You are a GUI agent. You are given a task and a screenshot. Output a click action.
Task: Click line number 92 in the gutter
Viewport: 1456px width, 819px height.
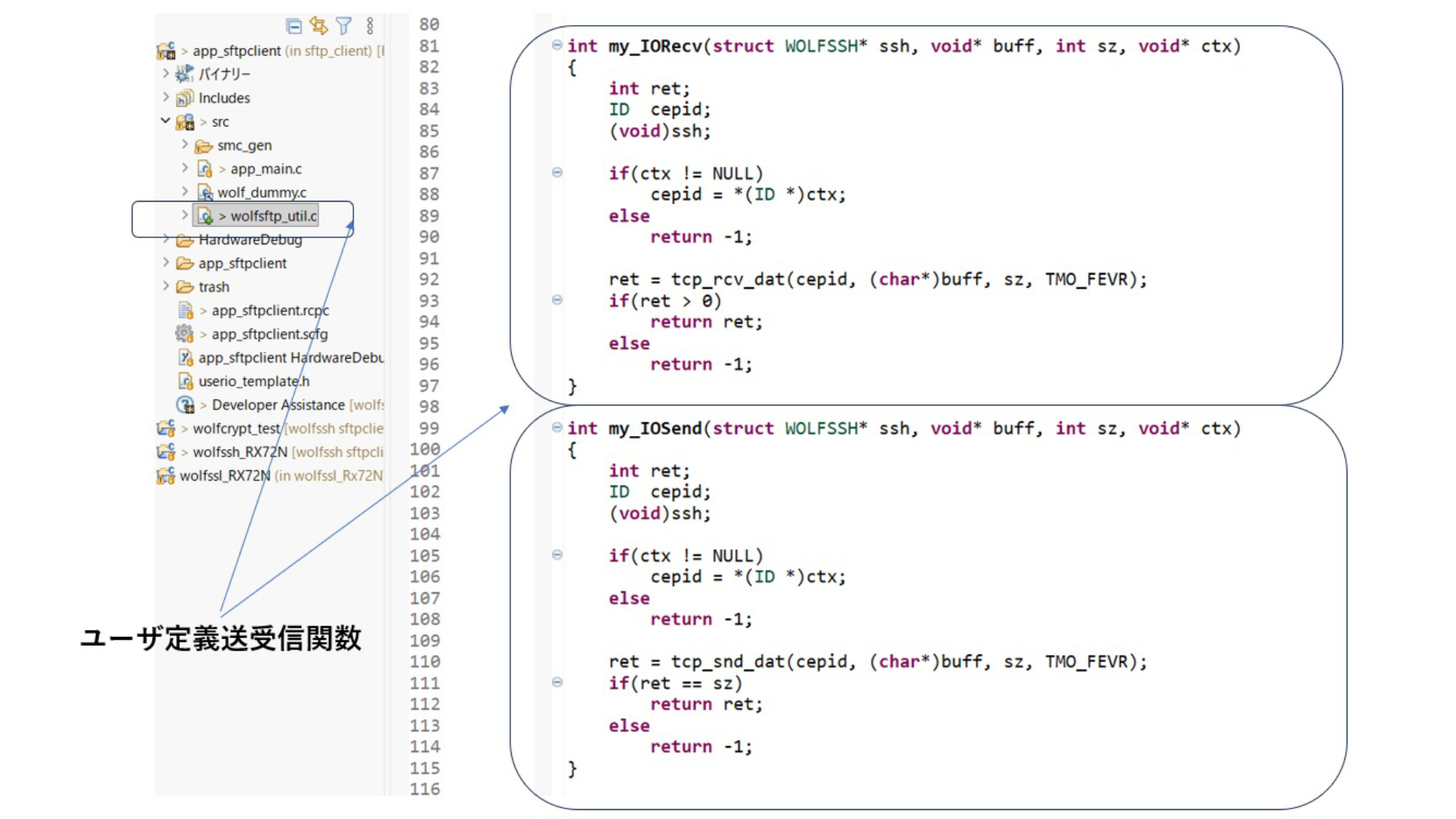428,280
